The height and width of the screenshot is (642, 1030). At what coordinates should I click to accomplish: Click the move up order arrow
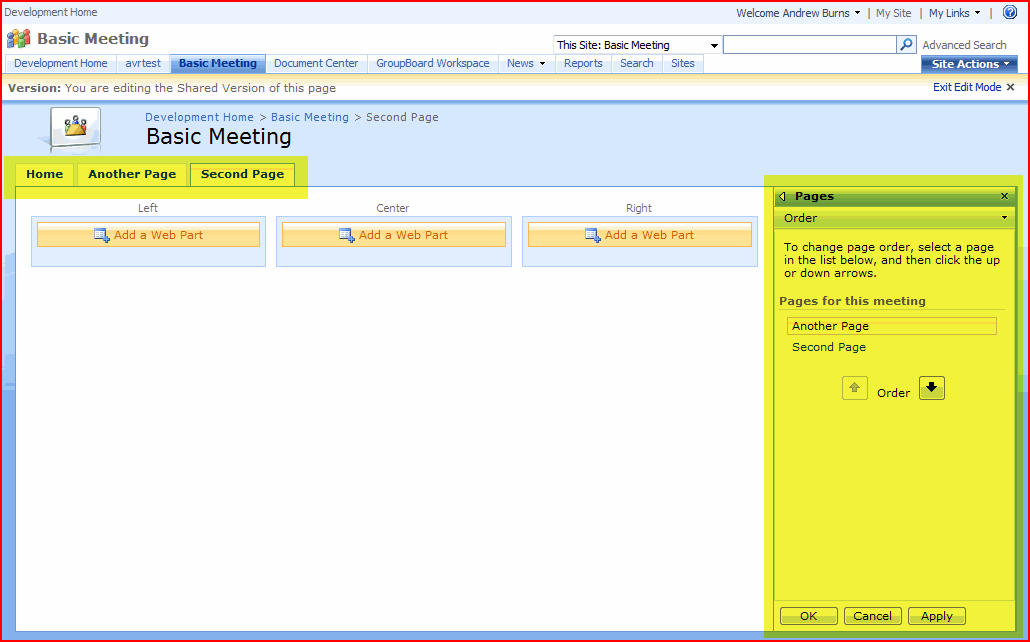[x=855, y=388]
